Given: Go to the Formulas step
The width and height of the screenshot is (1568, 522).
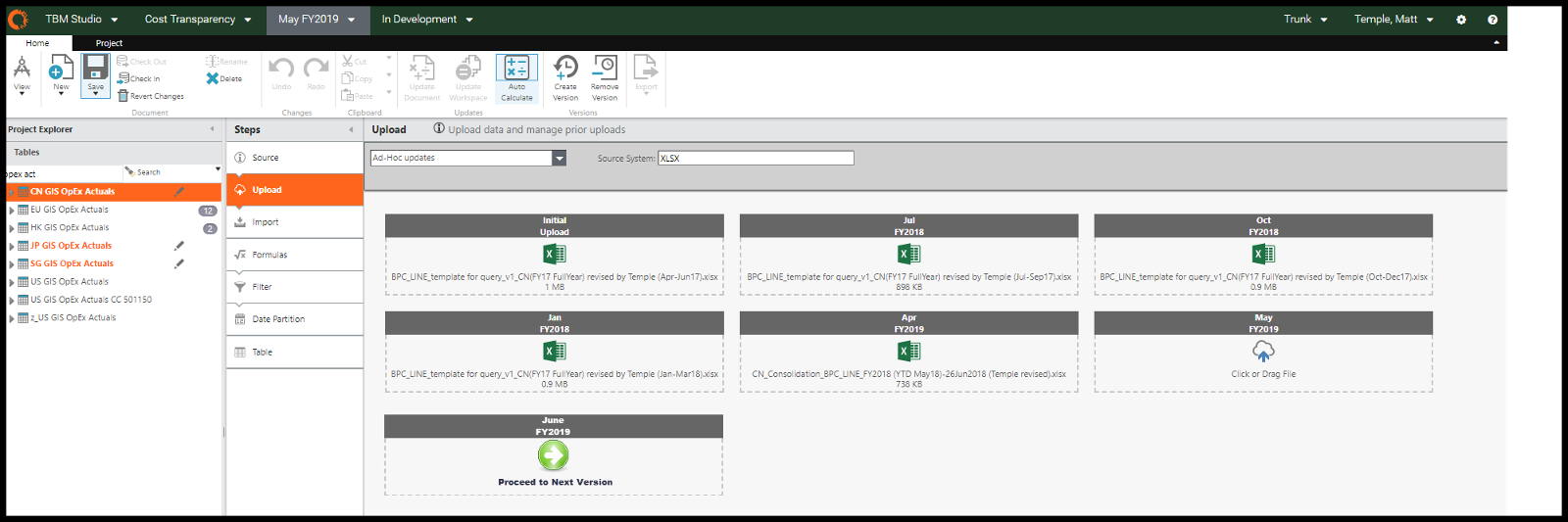Looking at the screenshot, I should point(295,255).
